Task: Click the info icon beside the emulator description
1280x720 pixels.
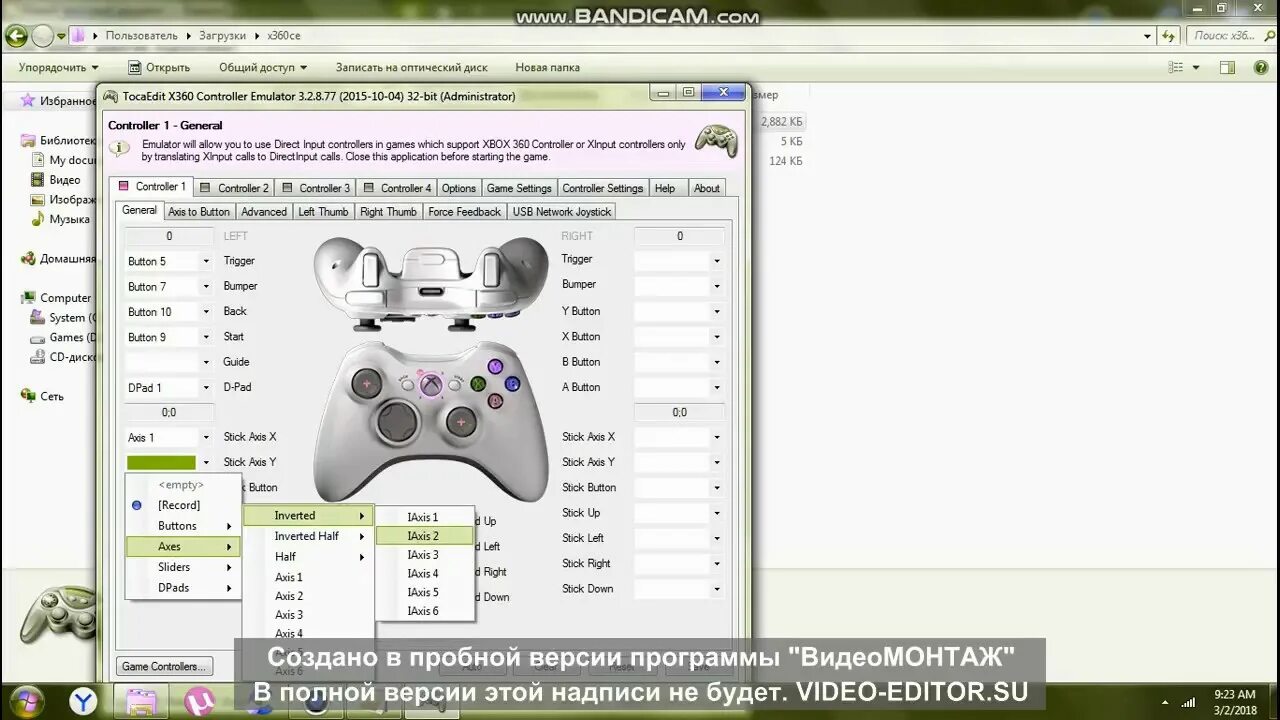Action: point(120,148)
